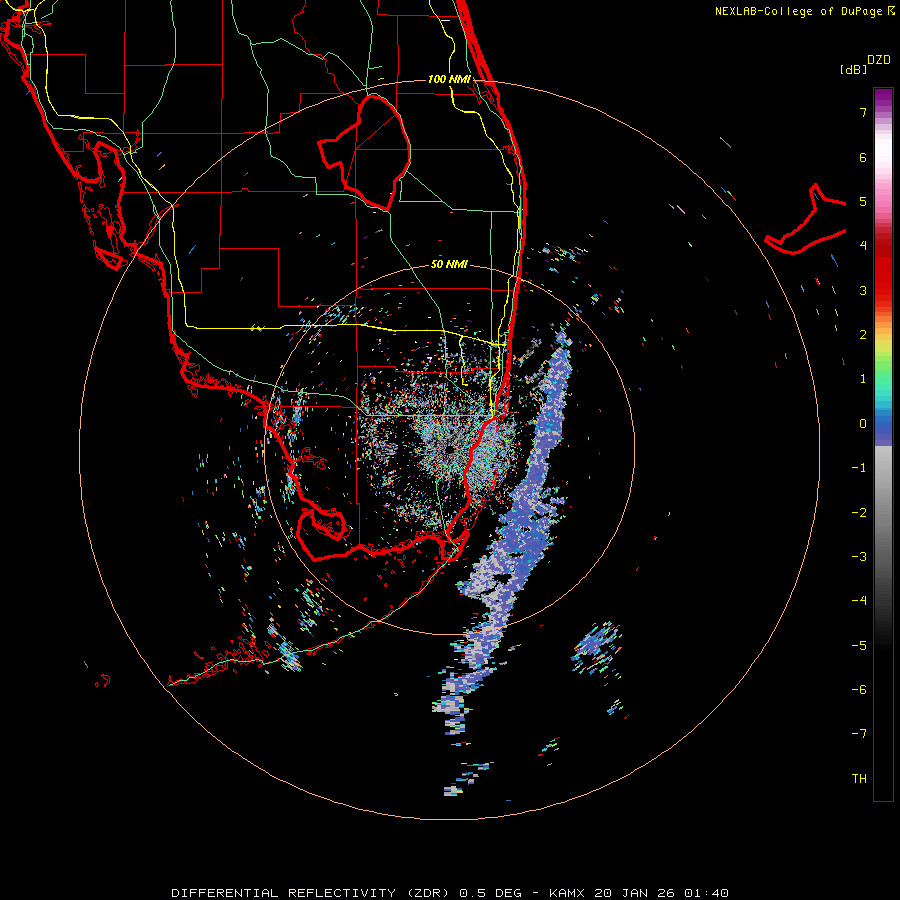Viewport: 900px width, 900px height.
Task: Click the 100 NMI range ring label
Action: click(449, 79)
